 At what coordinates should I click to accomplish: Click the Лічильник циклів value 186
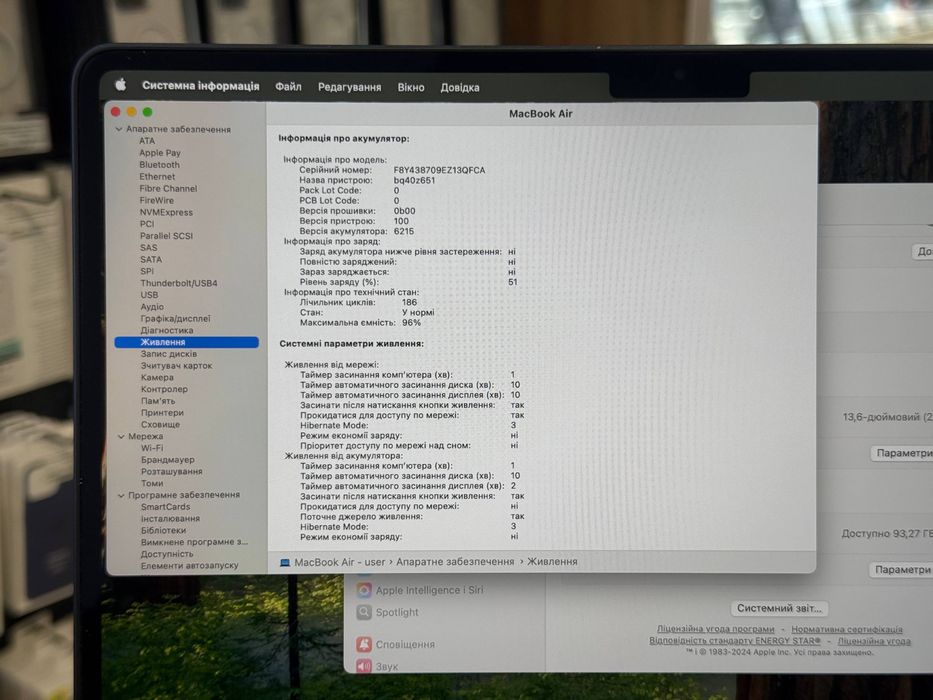(409, 302)
